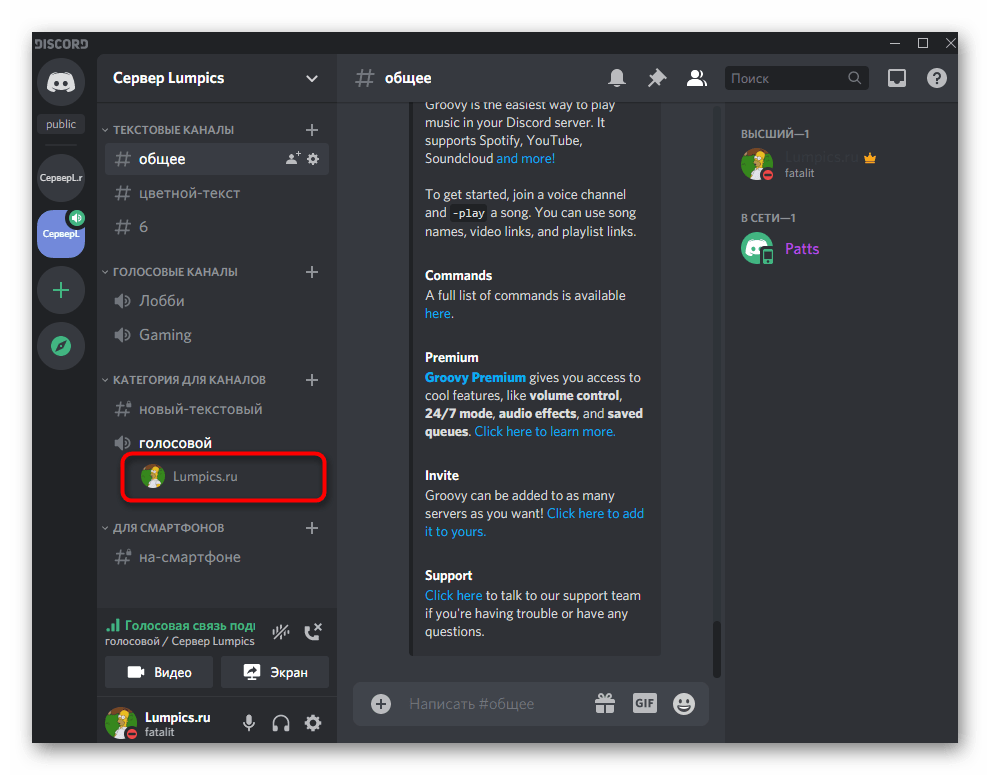Toggle the member list visibility
990x775 pixels.
(697, 78)
